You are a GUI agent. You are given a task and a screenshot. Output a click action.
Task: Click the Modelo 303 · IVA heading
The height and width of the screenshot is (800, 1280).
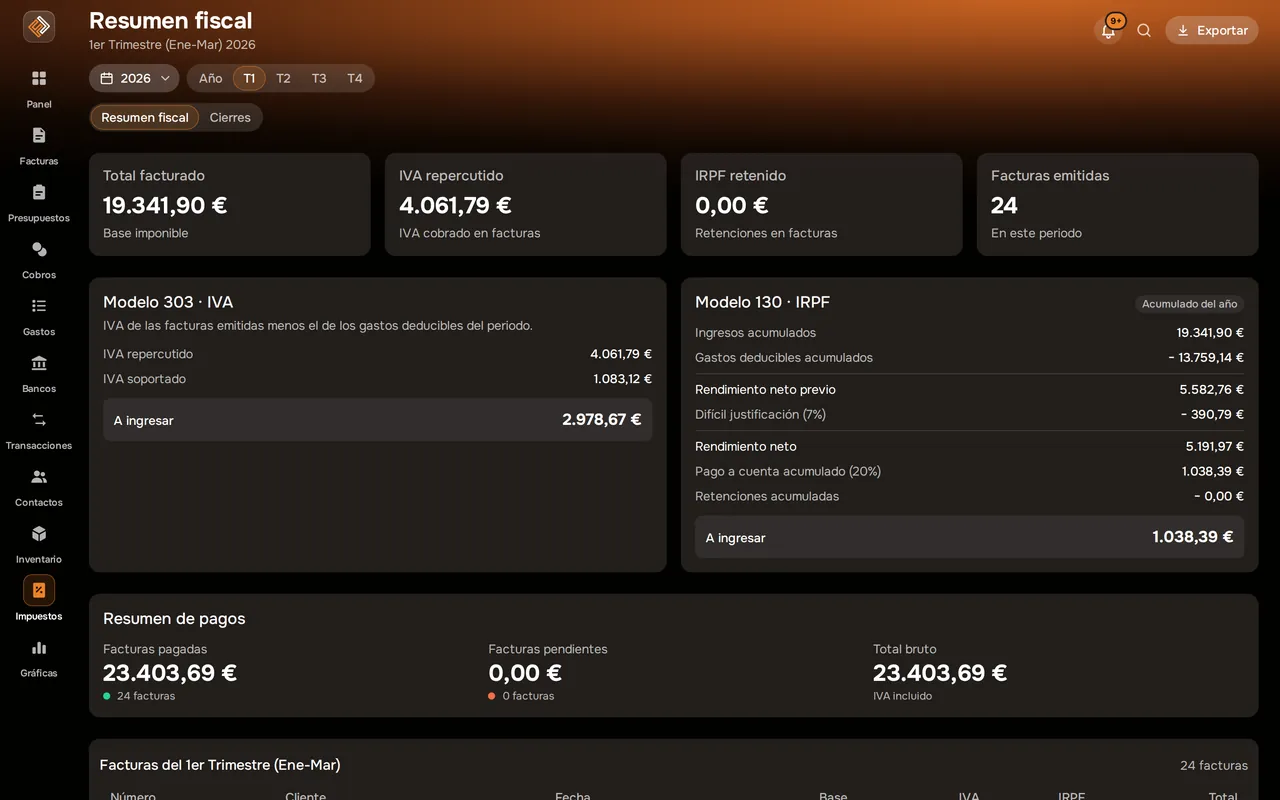pos(168,302)
